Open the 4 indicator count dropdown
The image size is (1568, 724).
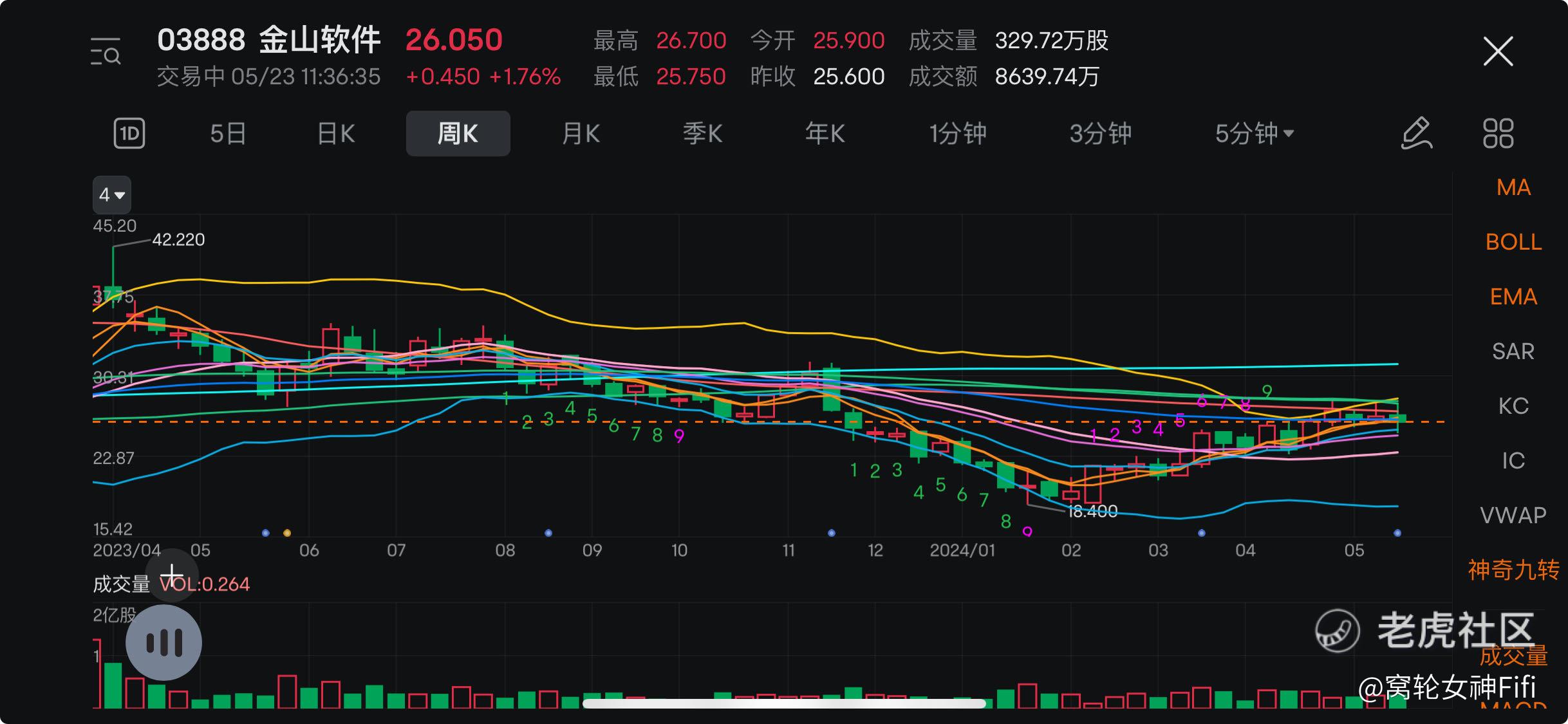point(112,194)
